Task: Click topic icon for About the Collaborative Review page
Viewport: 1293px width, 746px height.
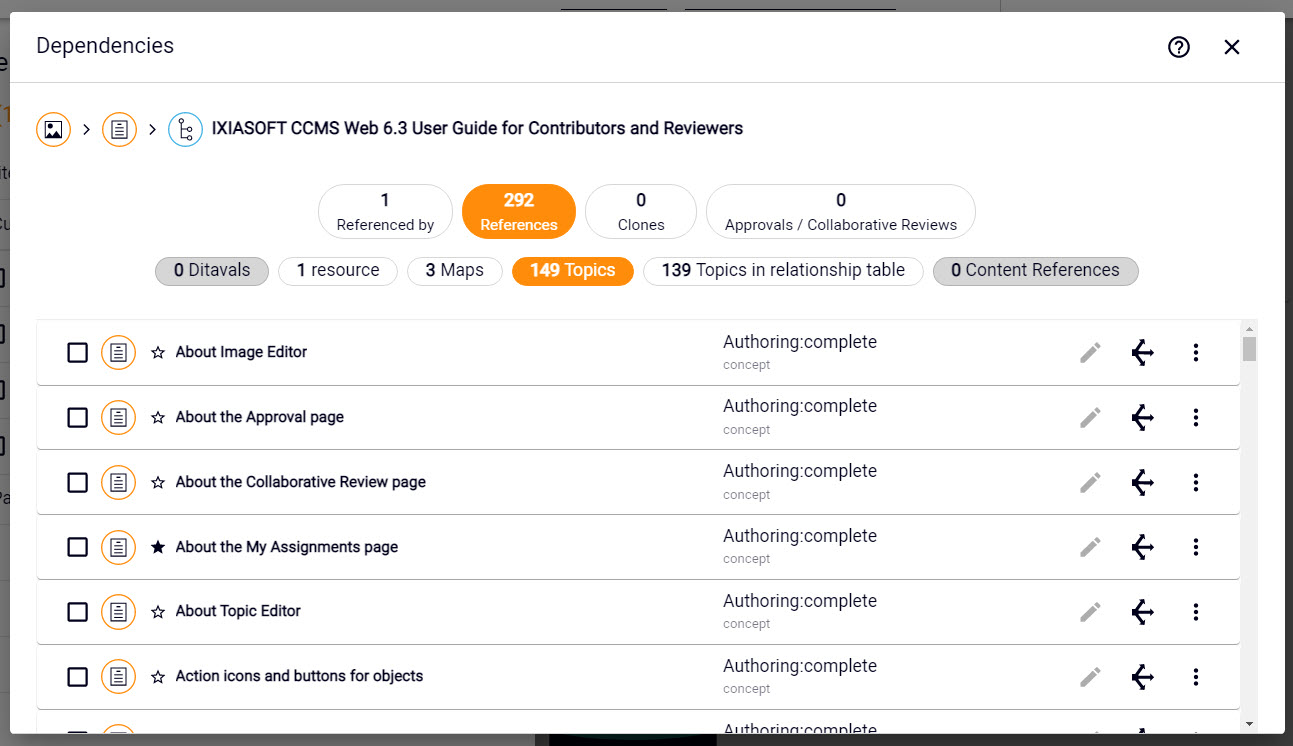Action: click(119, 483)
